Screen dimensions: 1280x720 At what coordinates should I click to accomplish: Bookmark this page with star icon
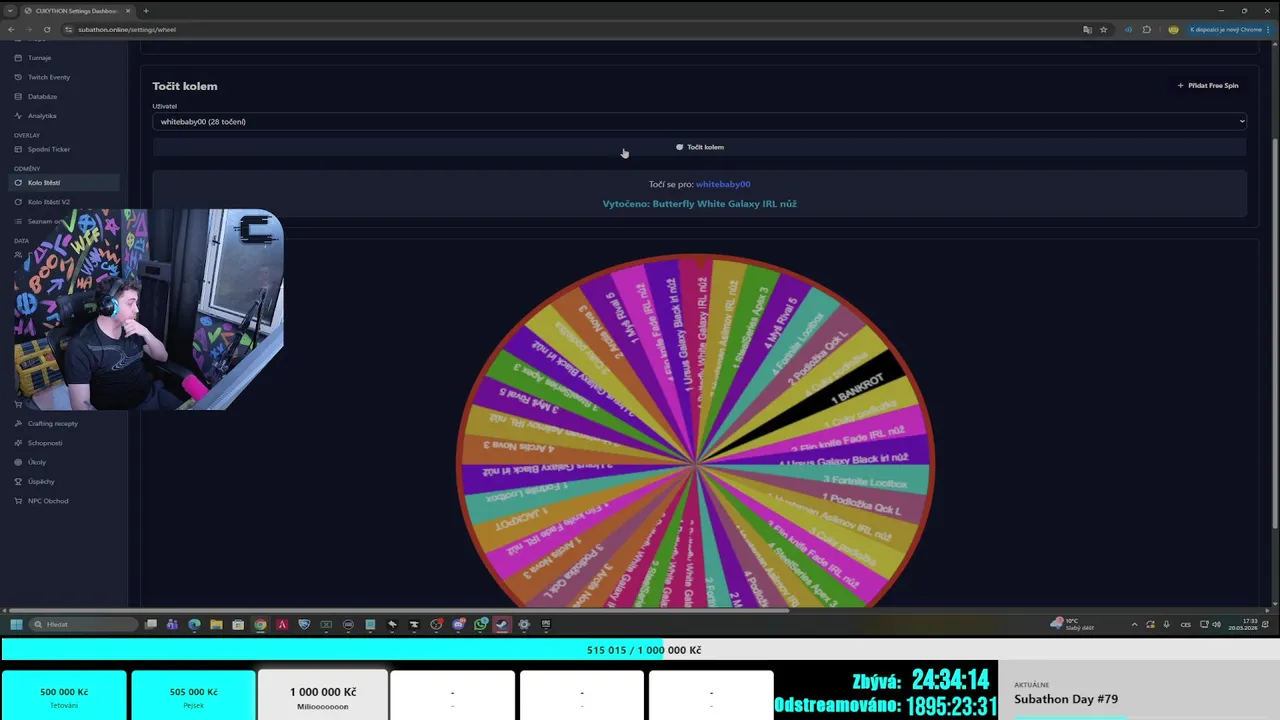point(1104,29)
